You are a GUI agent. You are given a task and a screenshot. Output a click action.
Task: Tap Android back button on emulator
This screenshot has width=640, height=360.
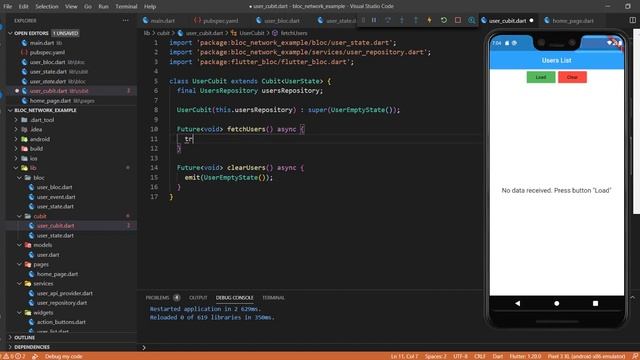click(517, 303)
